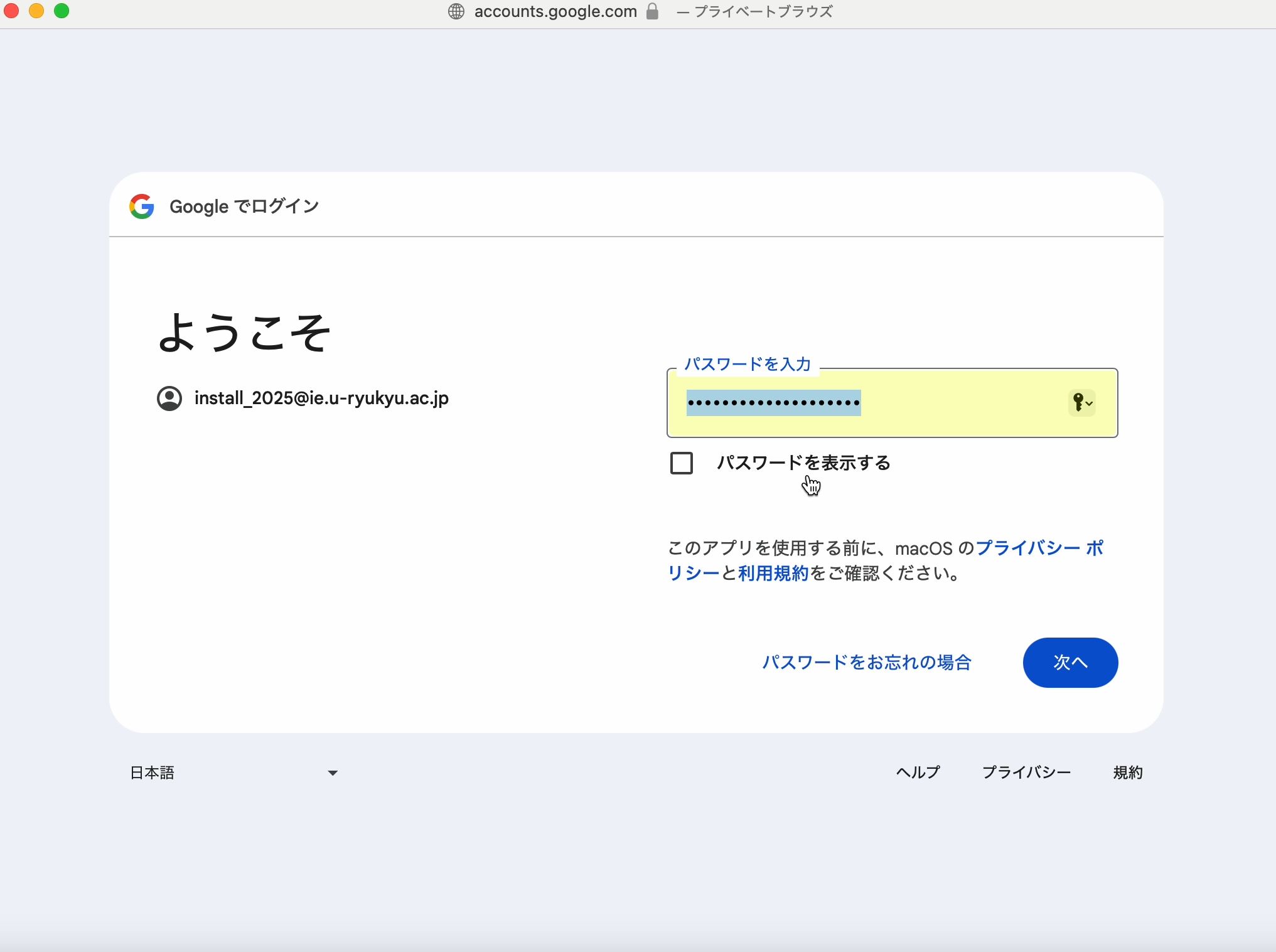Click the globe icon in the address bar

[456, 11]
